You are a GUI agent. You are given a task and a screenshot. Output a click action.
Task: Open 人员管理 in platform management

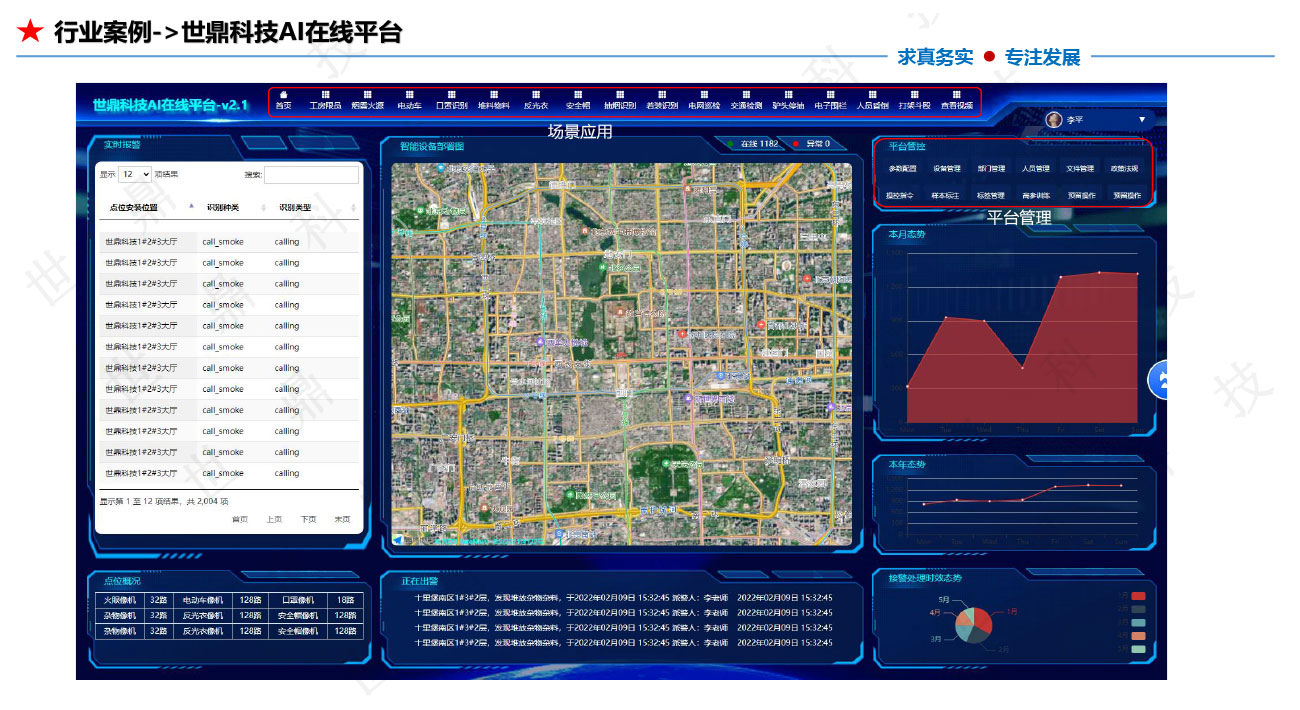click(1035, 169)
